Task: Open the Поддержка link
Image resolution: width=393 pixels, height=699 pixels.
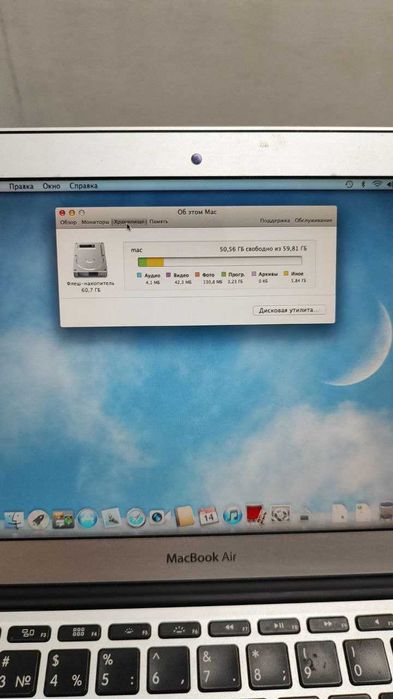Action: click(275, 220)
